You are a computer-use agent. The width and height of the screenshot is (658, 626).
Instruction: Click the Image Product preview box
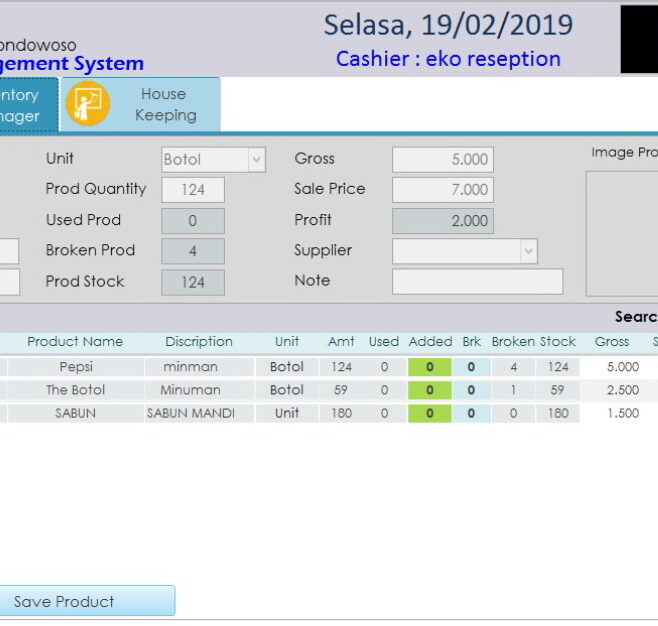tap(622, 233)
